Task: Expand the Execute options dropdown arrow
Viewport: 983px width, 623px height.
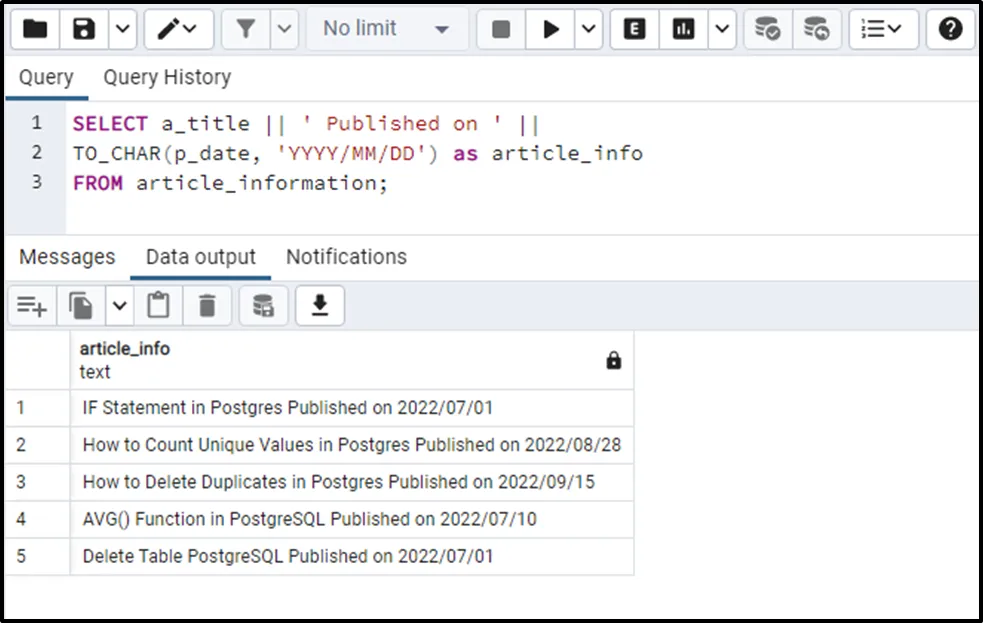Action: coord(589,29)
